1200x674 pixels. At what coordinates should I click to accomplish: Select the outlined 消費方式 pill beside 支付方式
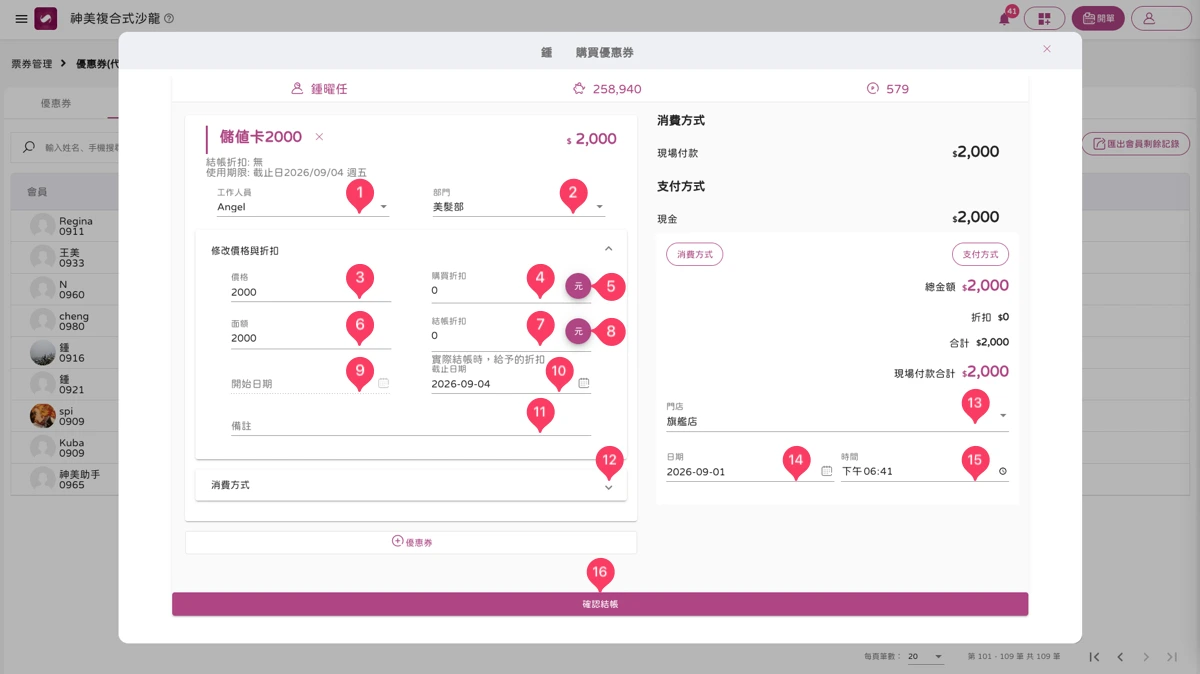694,255
